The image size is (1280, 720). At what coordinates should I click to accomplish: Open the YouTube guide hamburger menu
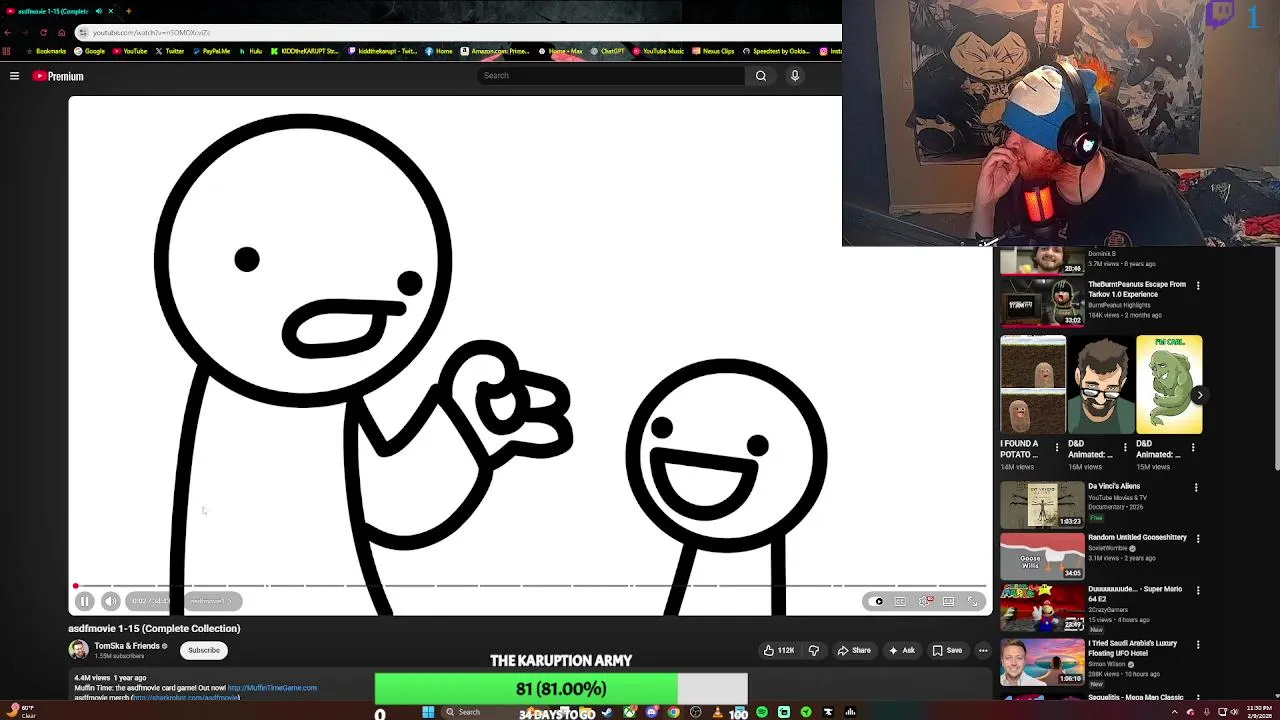tap(14, 76)
